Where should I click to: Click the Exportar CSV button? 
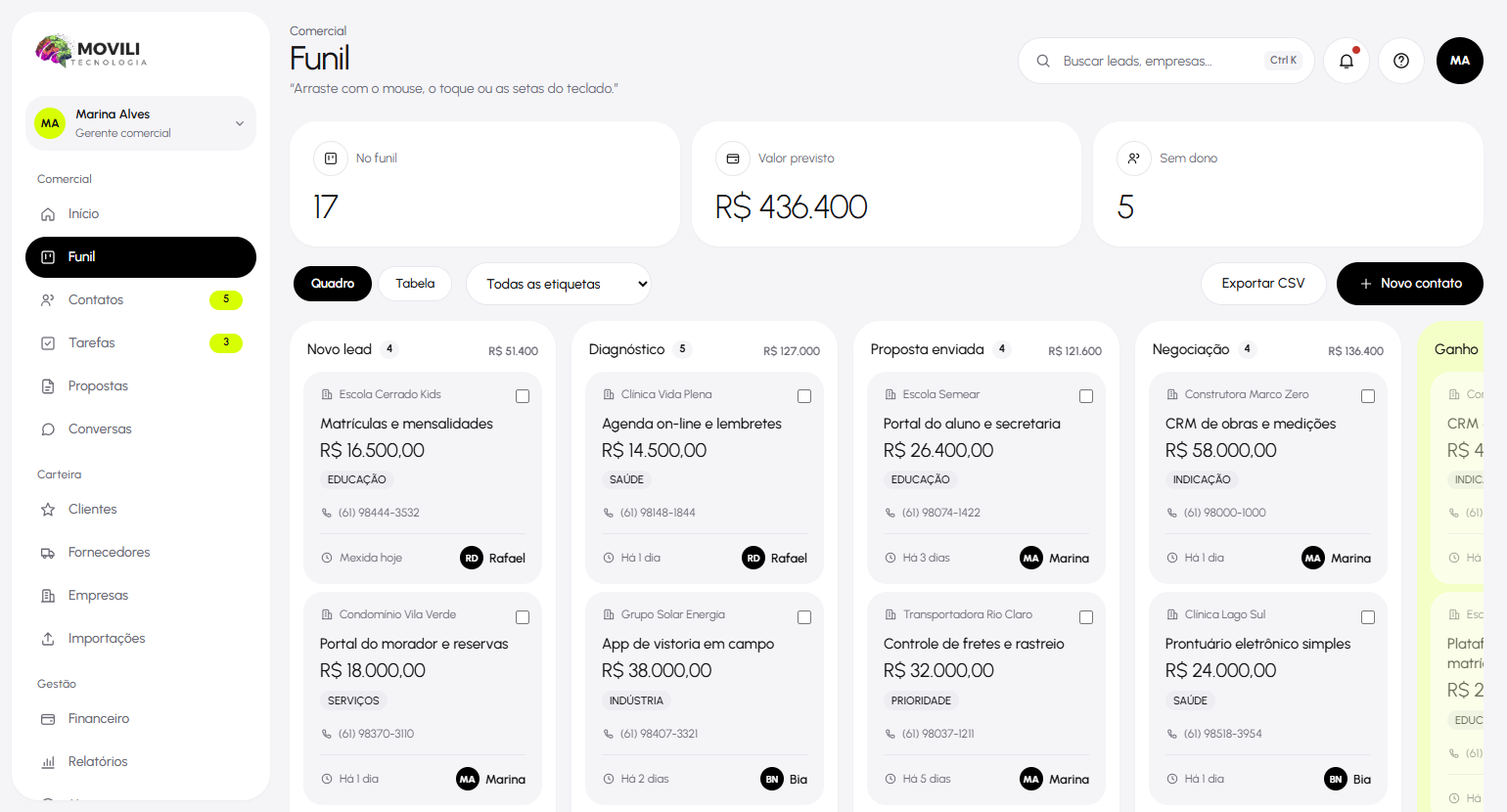coord(1263,284)
